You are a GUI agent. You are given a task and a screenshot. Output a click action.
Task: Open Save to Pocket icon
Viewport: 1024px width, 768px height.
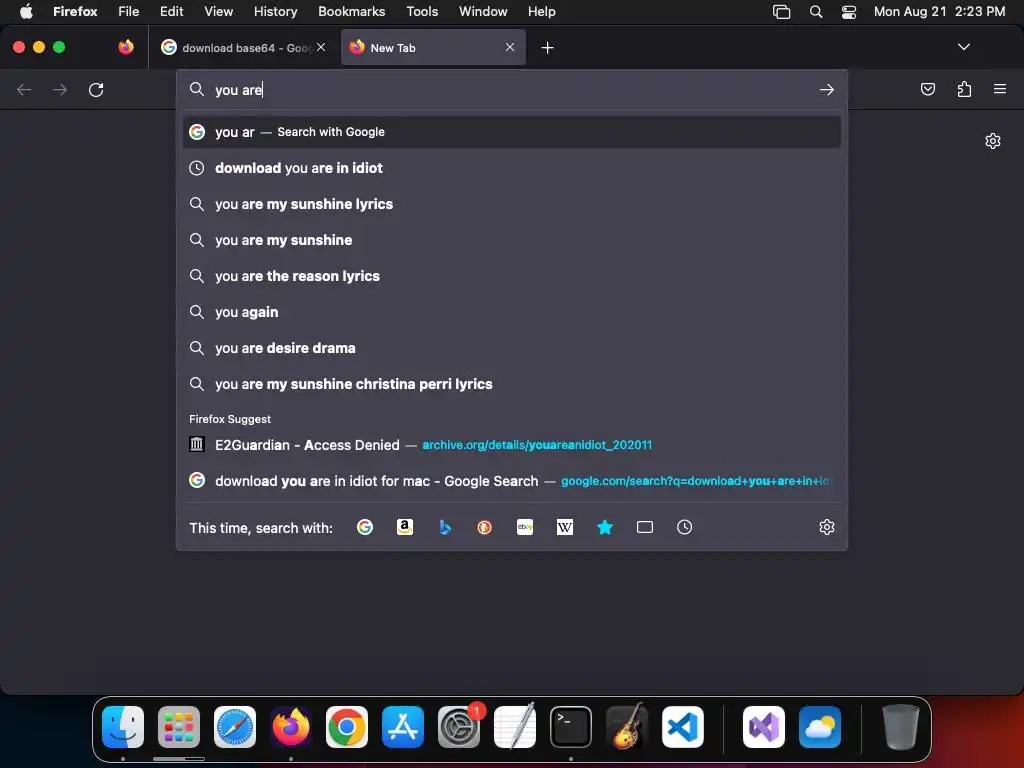927,89
